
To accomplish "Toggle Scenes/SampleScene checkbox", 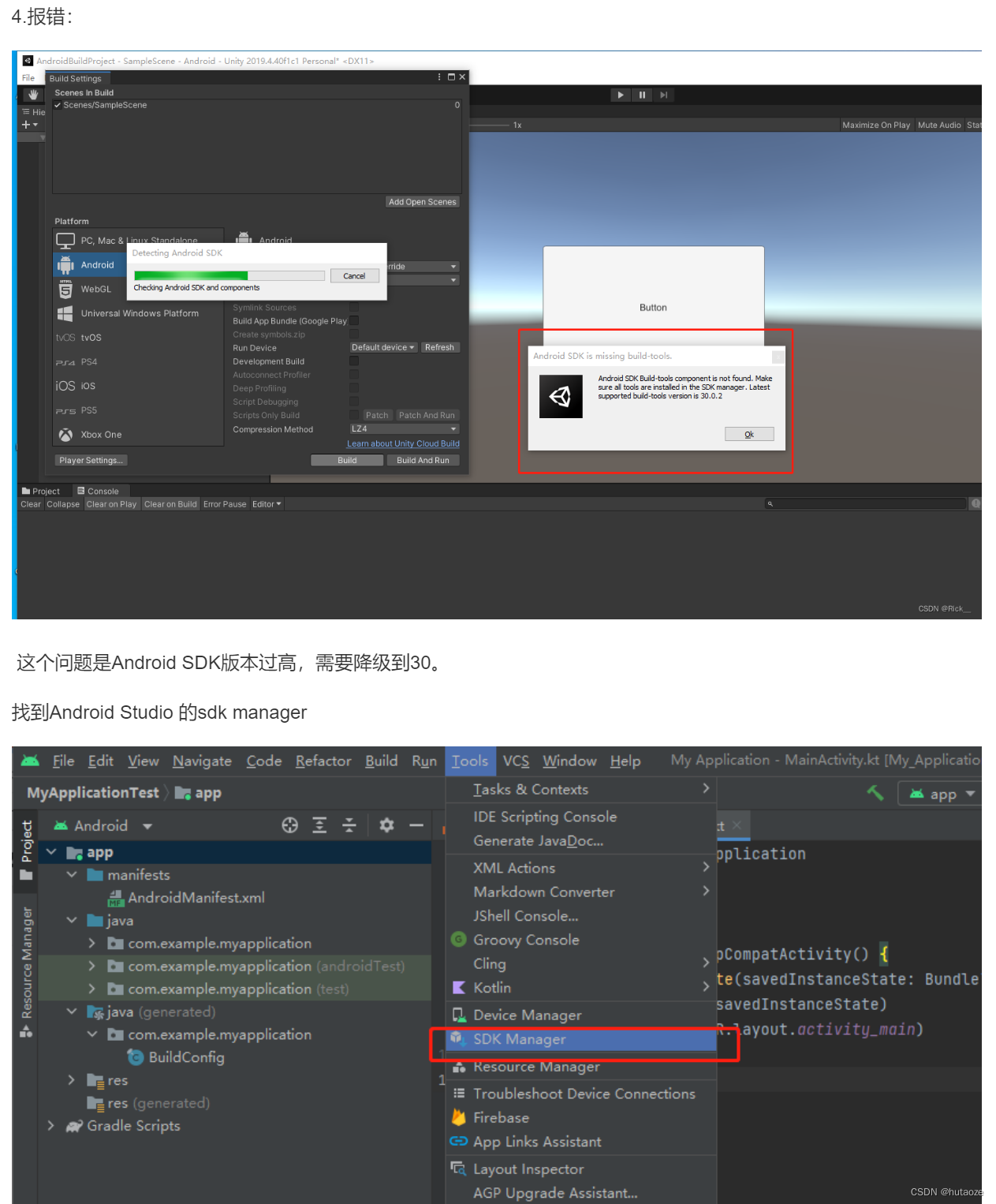I will point(58,105).
